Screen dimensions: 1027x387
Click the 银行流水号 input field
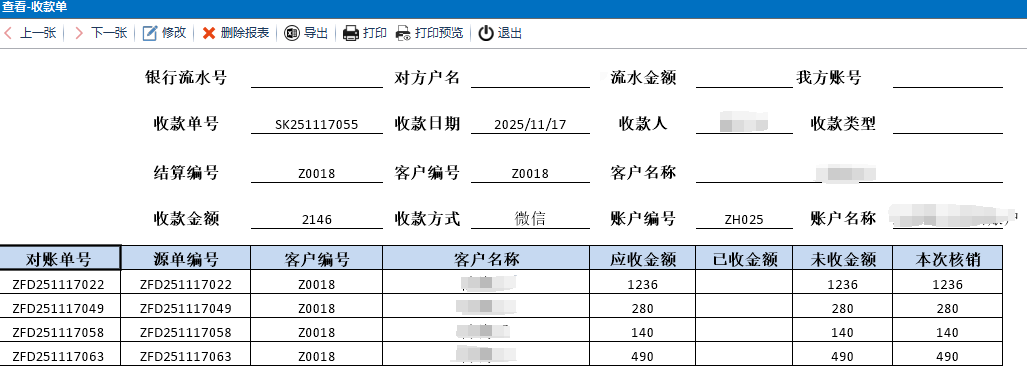[x=317, y=79]
